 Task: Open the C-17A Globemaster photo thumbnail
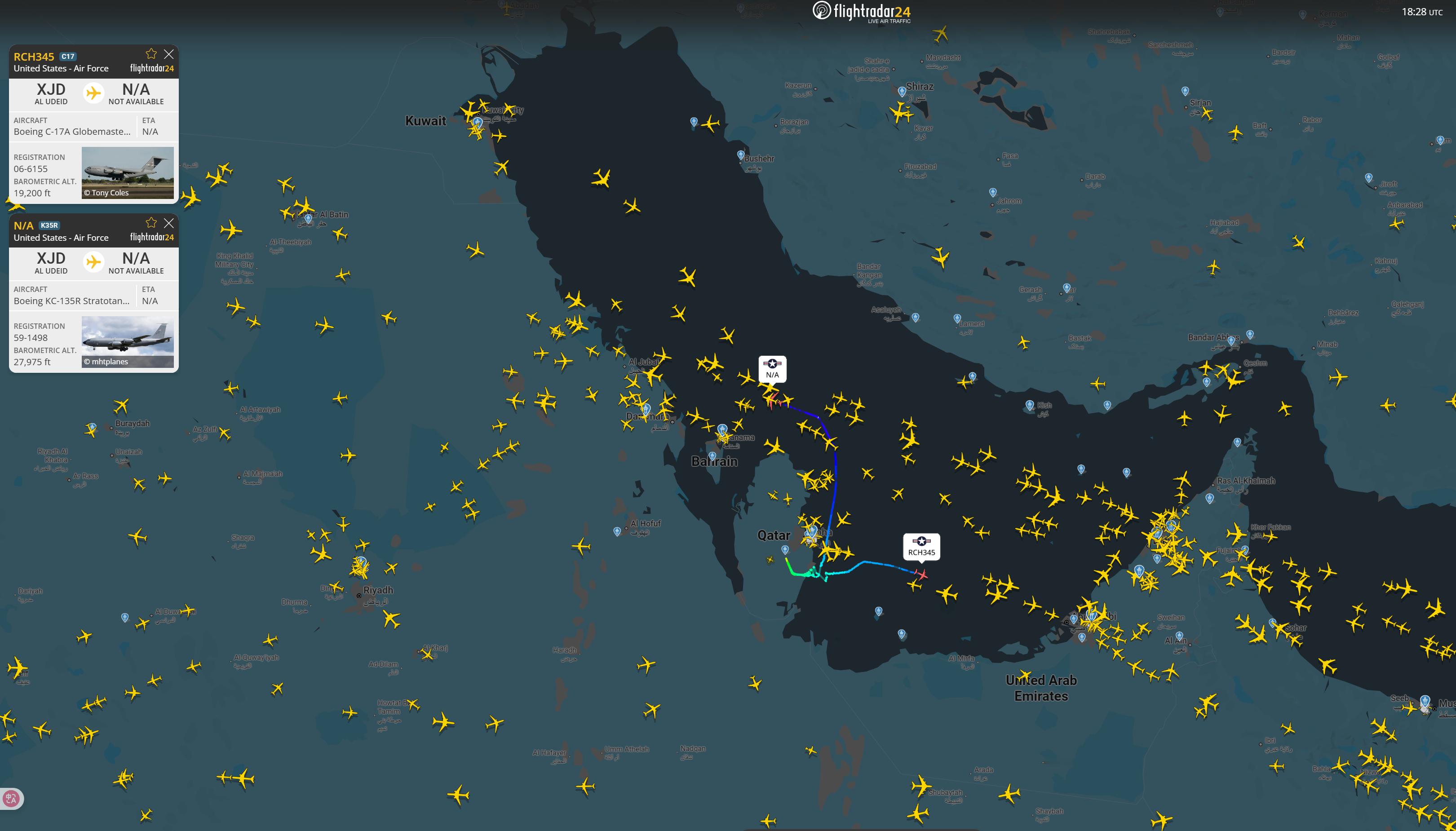coord(127,172)
